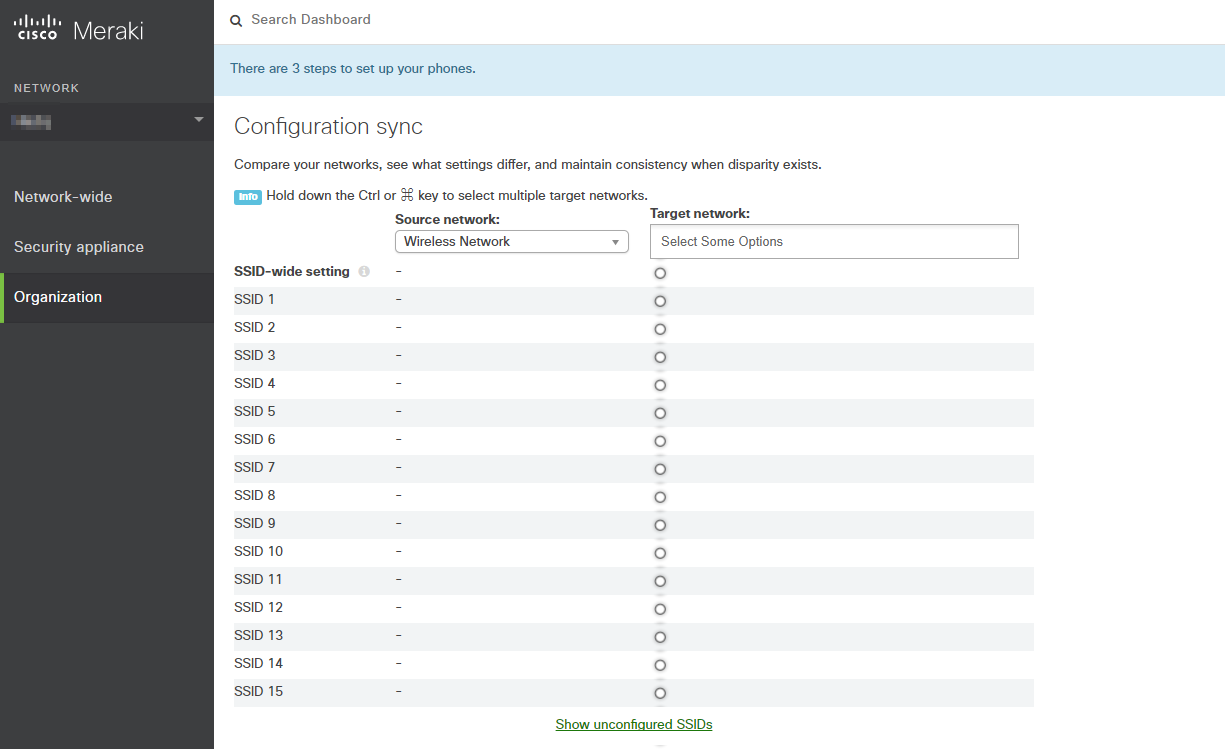Click the 'SSID 3' row label
This screenshot has height=749, width=1225.
[x=255, y=355]
